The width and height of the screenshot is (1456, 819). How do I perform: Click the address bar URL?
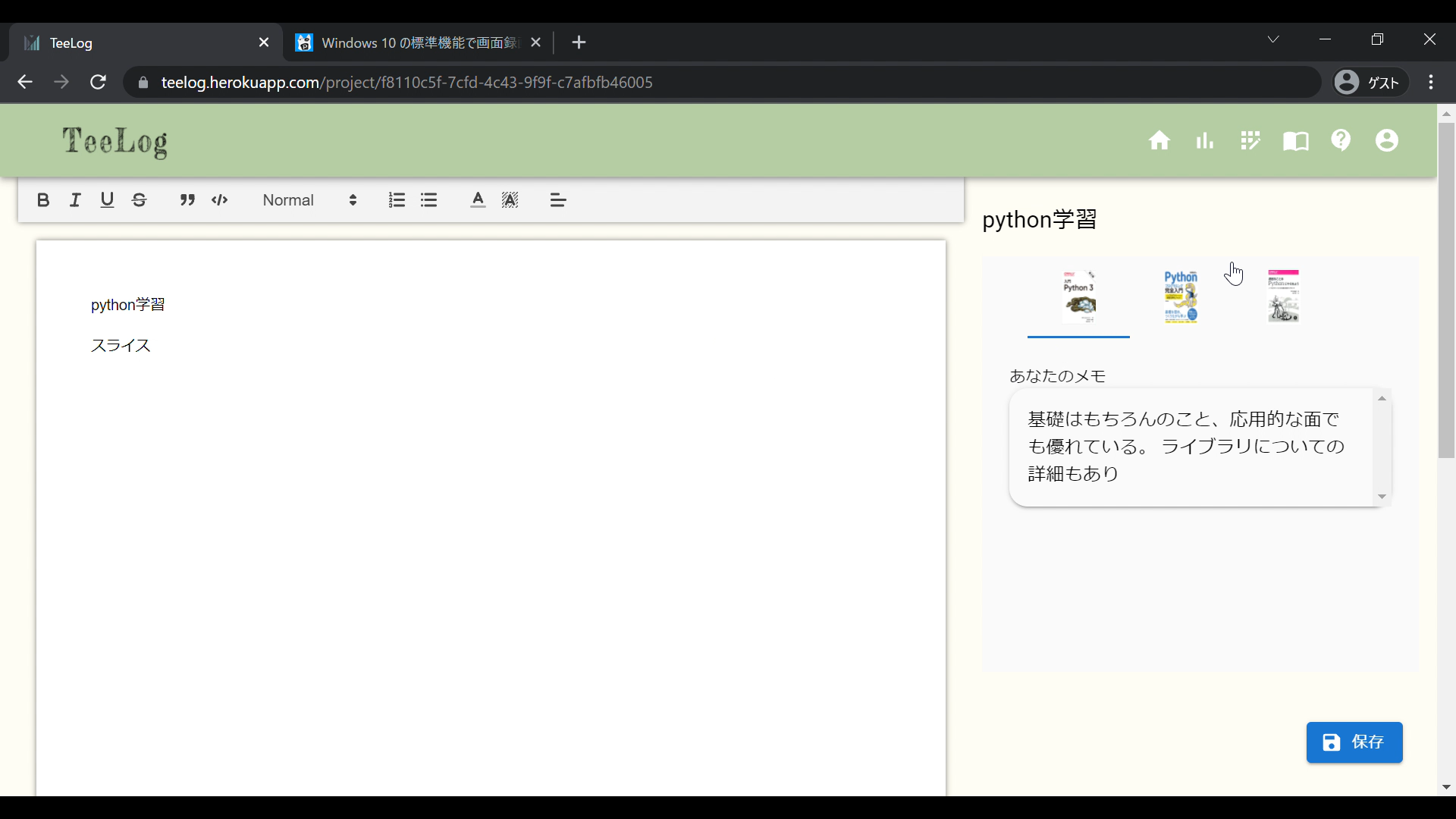[x=407, y=83]
